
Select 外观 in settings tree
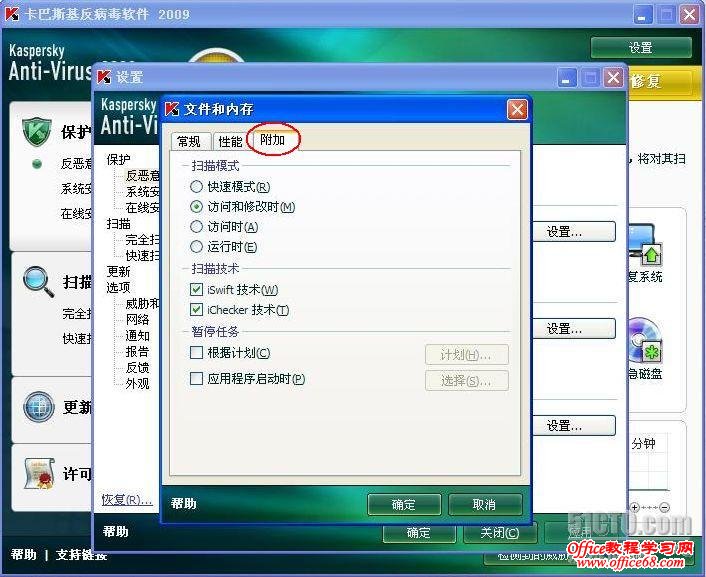pyautogui.click(x=137, y=384)
